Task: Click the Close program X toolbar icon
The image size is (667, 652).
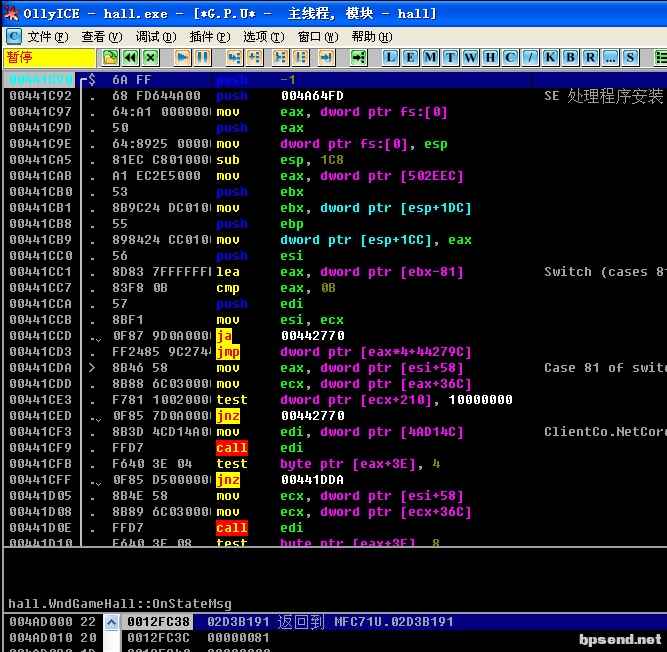Action: click(151, 57)
